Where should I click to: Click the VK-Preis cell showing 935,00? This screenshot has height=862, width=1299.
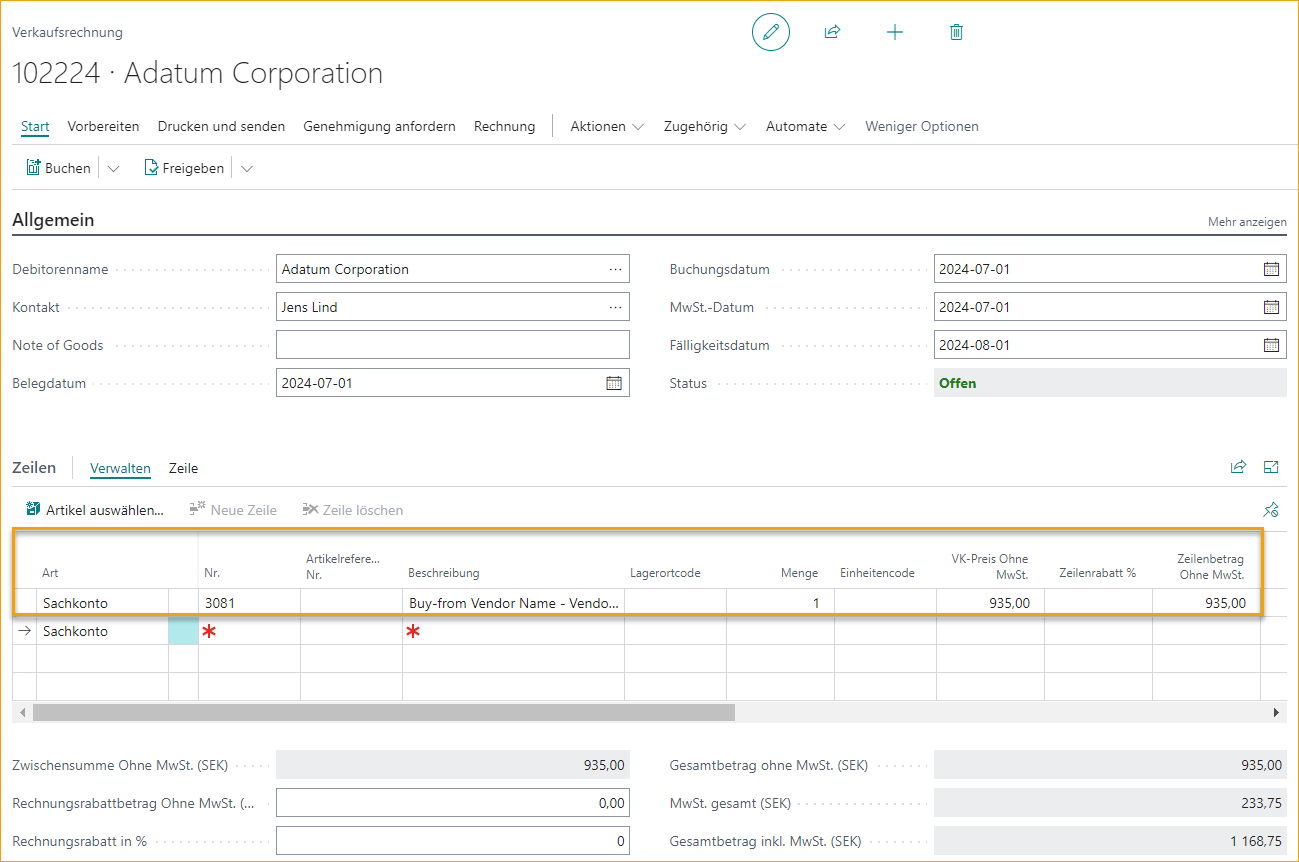[990, 603]
